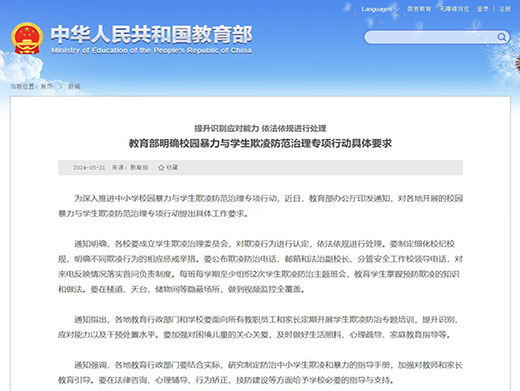
Task: Click the Ministry of Education site title
Action: tap(151, 34)
